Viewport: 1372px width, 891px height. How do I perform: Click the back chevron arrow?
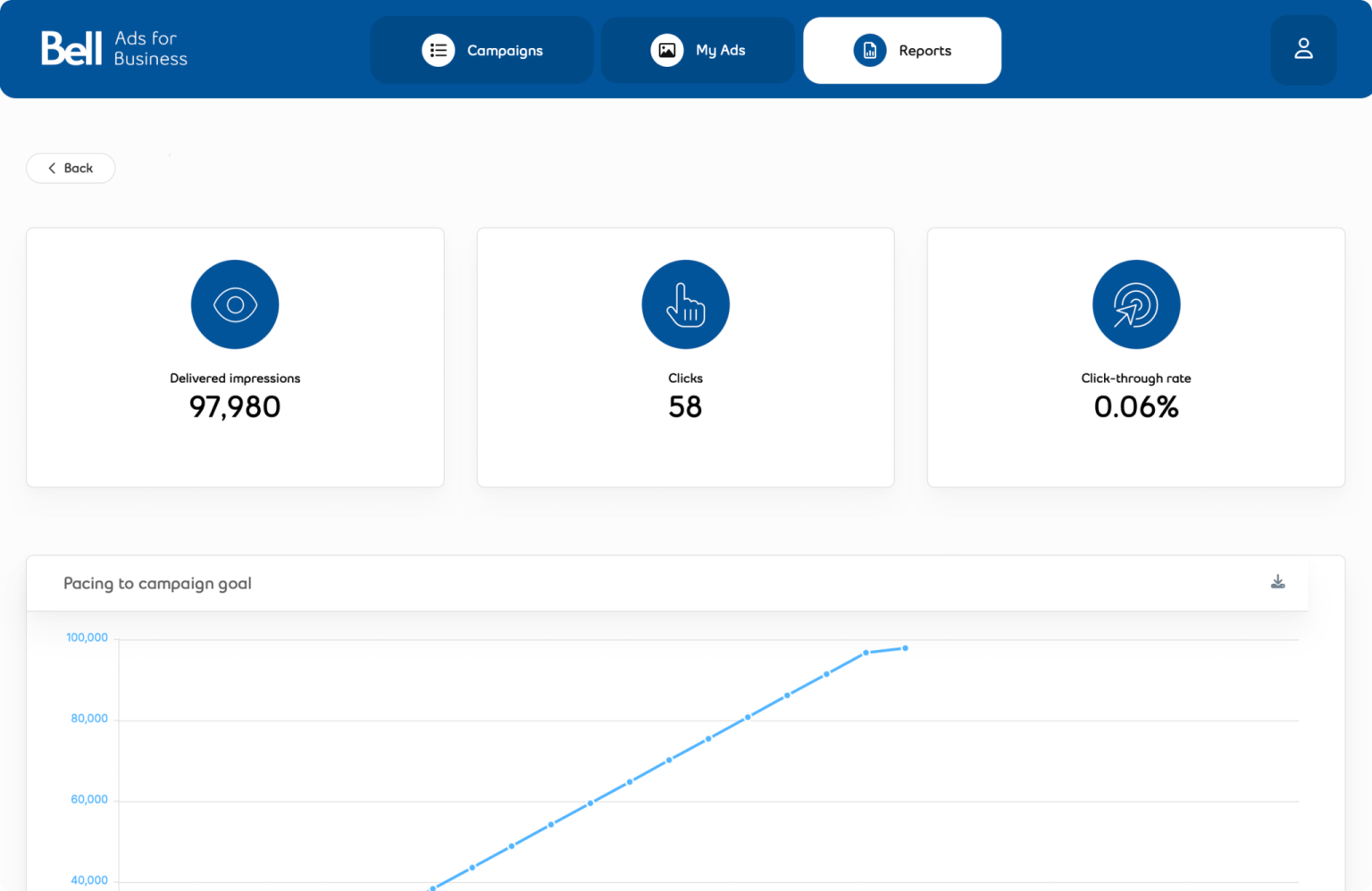click(x=53, y=168)
